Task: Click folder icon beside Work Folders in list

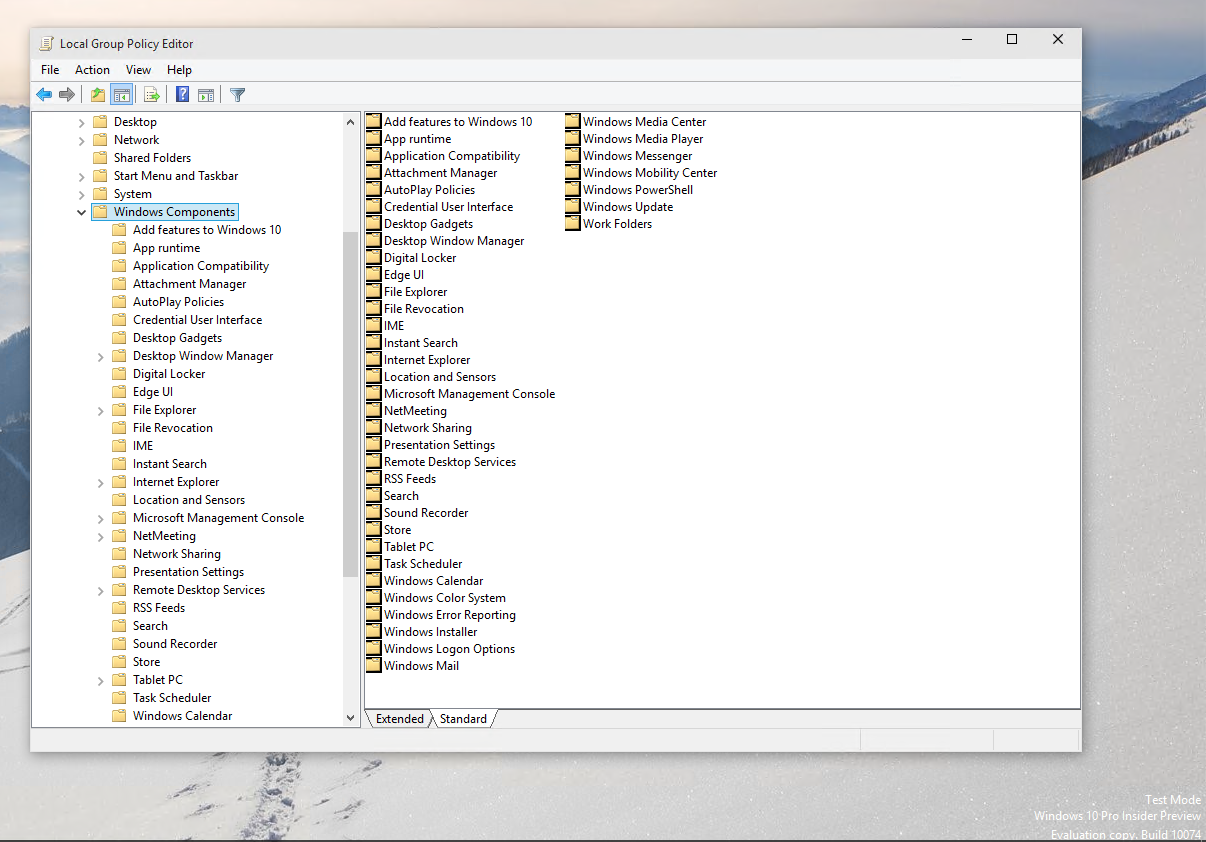Action: pos(573,224)
